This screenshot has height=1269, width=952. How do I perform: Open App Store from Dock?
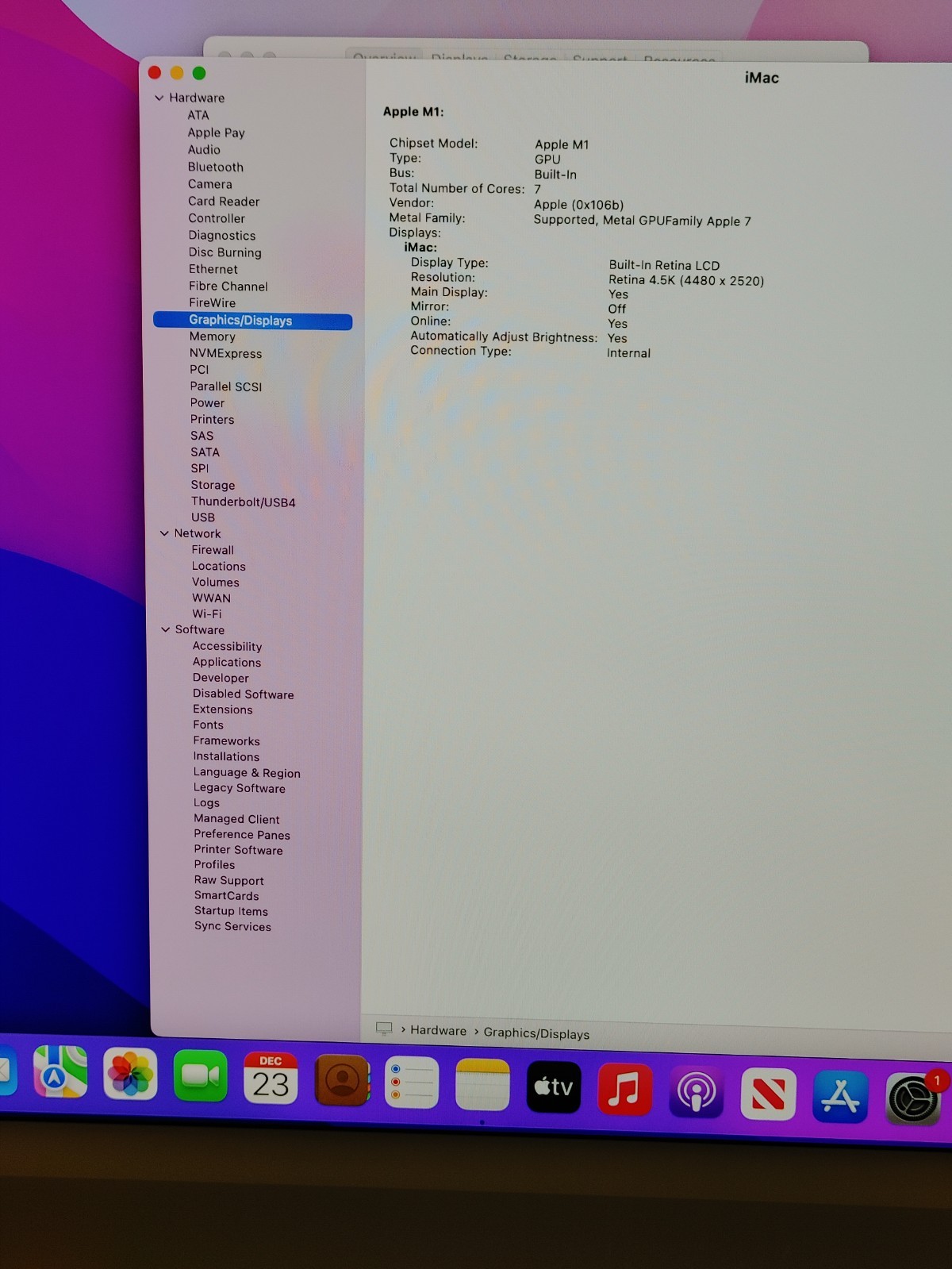coord(840,1097)
